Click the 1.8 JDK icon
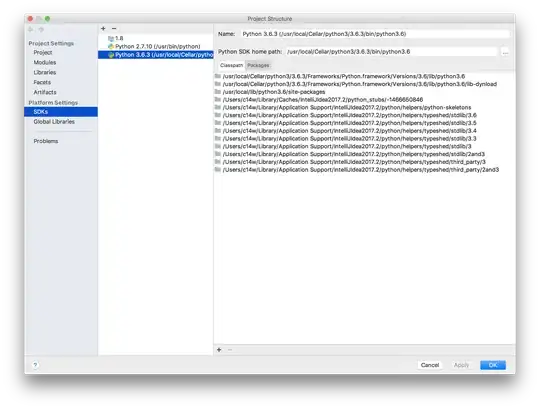The height and width of the screenshot is (409, 540). [x=111, y=39]
